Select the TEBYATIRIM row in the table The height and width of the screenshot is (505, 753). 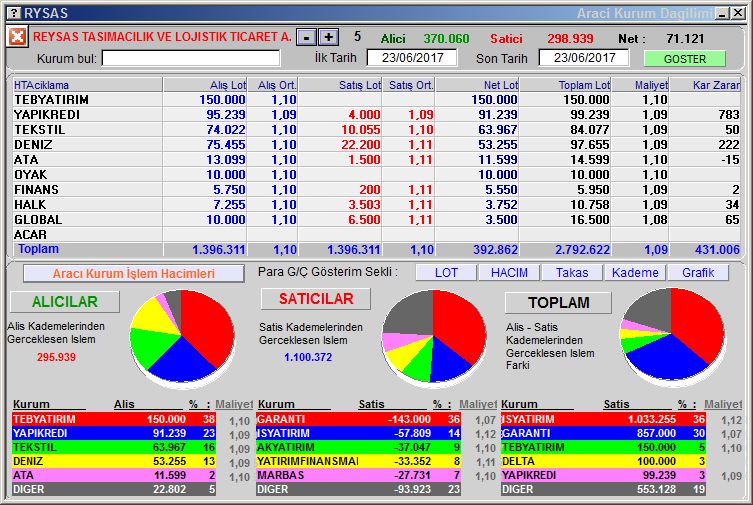coord(376,100)
